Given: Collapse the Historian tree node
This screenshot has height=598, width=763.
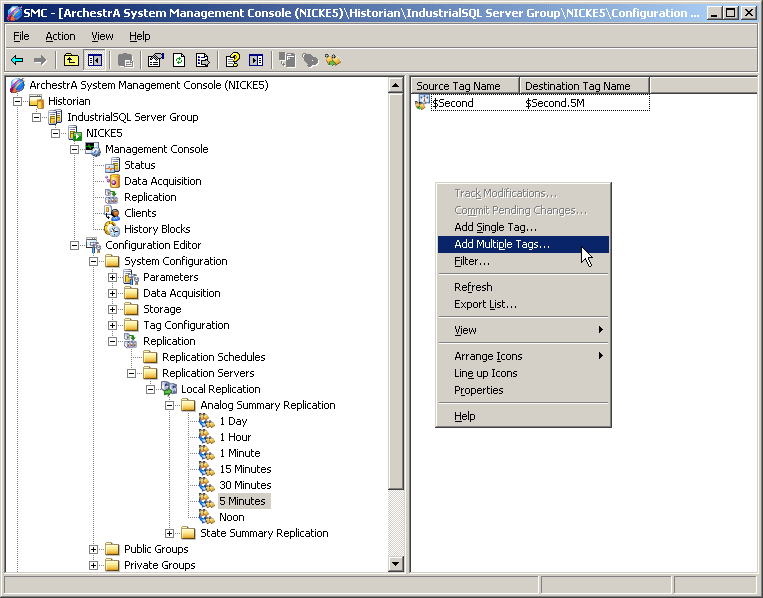Looking at the screenshot, I should 18,101.
